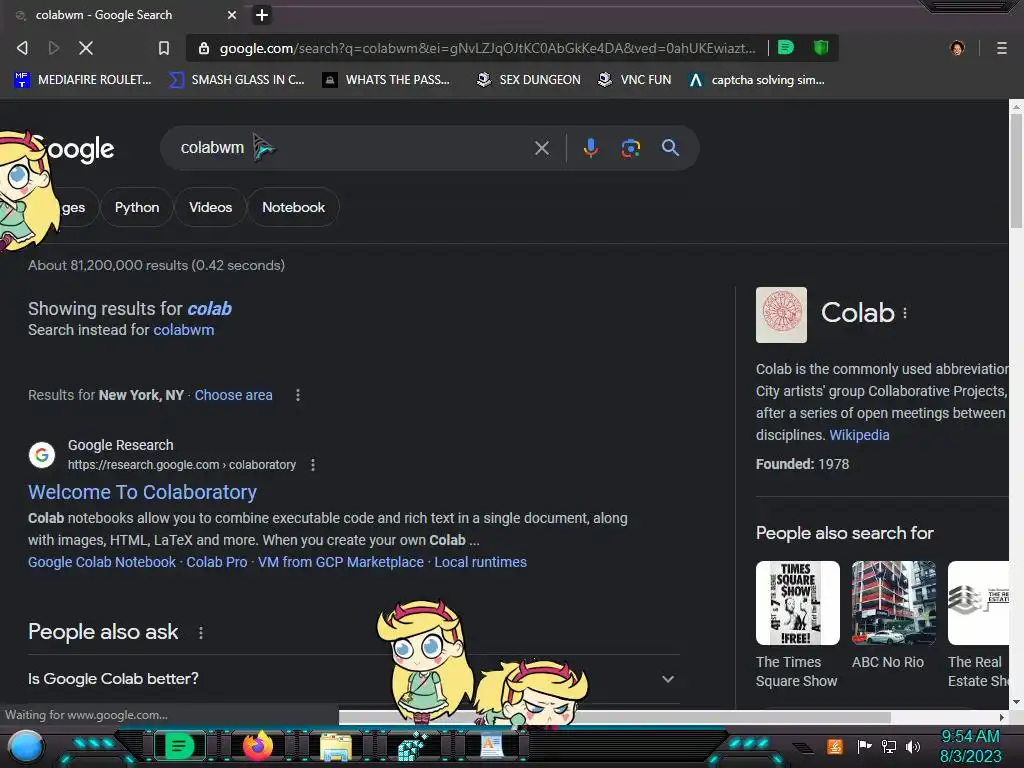
Task: Clear the search box with the X
Action: [x=541, y=148]
